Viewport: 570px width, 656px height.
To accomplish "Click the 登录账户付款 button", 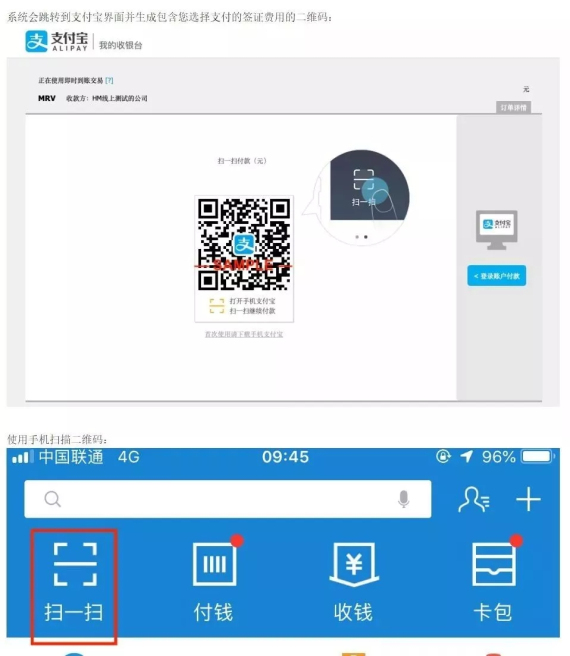I will tap(496, 276).
